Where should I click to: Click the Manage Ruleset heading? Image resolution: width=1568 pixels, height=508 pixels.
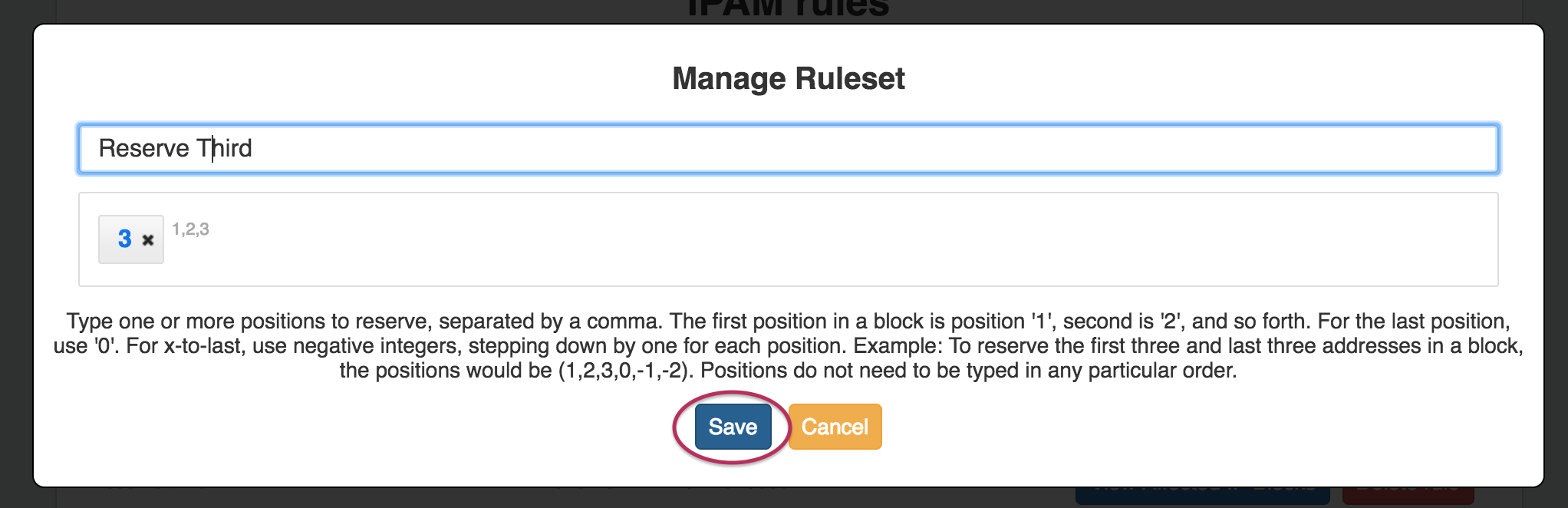coord(788,78)
